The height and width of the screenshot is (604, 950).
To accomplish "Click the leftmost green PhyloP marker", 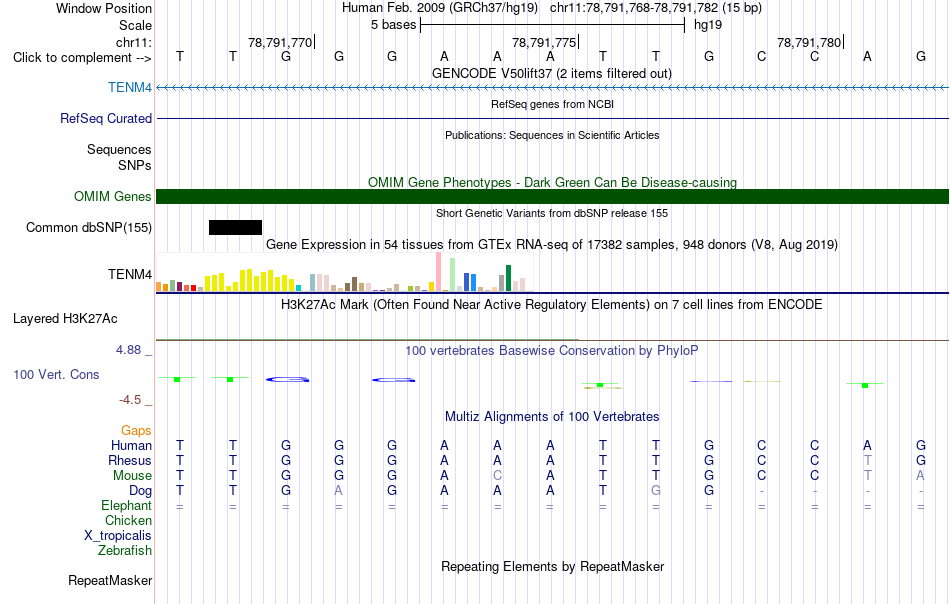I will coord(177,379).
